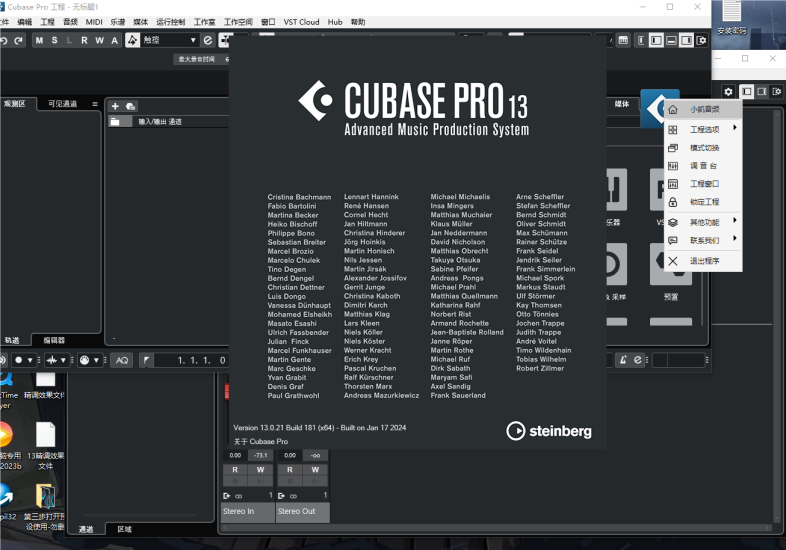Image resolution: width=786 pixels, height=550 pixels.
Task: Click the 'e' edit icon after 触控 dropdown
Action: tap(208, 40)
